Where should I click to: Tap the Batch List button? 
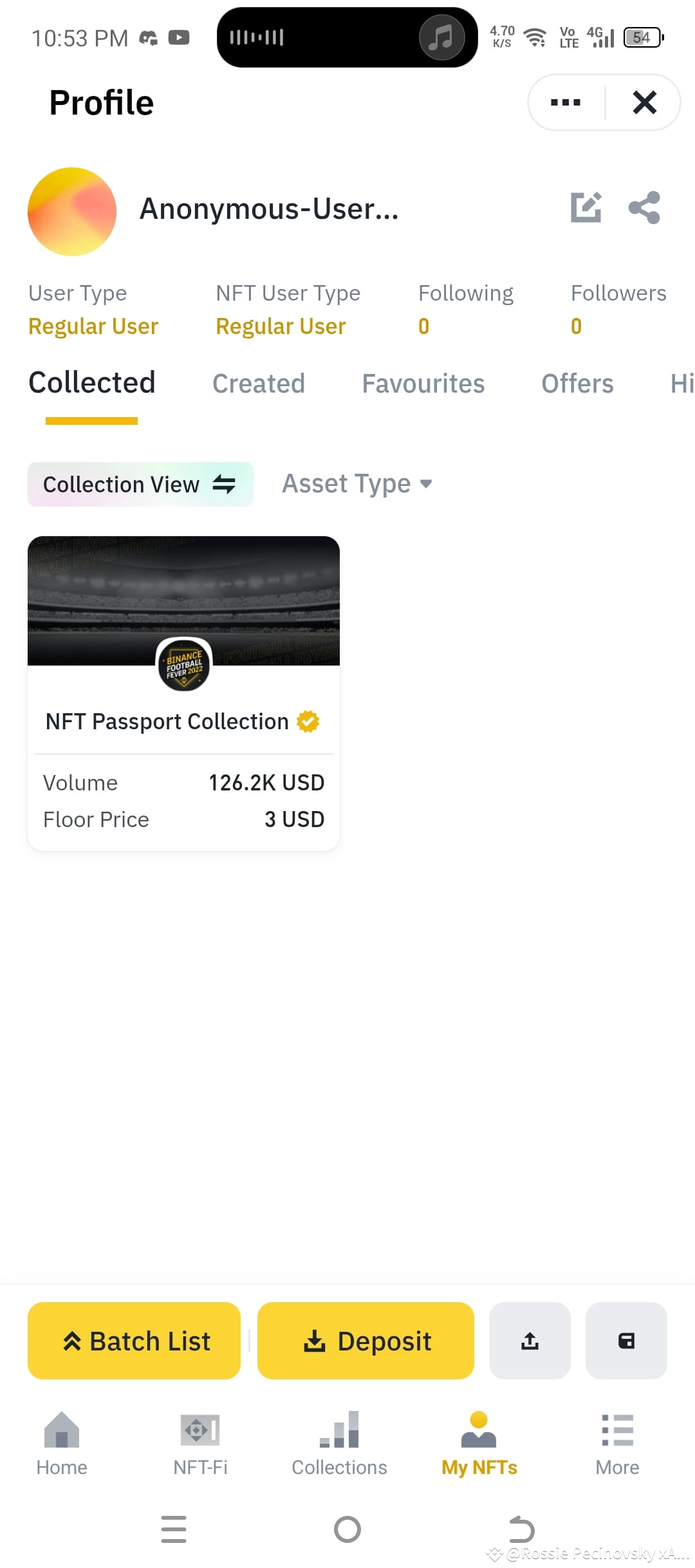tap(134, 1340)
